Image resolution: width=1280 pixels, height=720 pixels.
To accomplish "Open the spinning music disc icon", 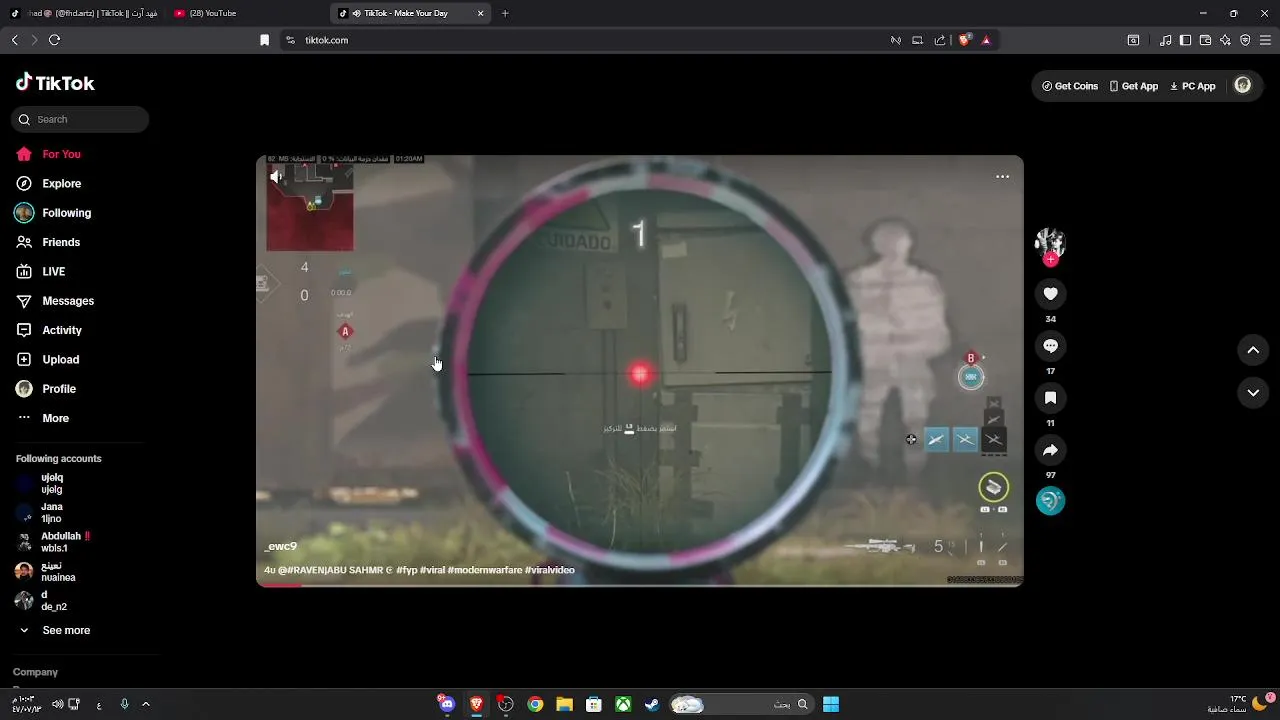I will (x=1050, y=500).
